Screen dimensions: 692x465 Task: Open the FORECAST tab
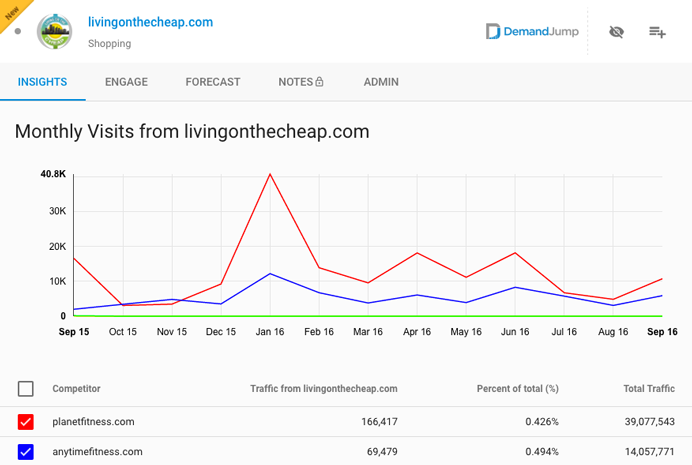(213, 82)
